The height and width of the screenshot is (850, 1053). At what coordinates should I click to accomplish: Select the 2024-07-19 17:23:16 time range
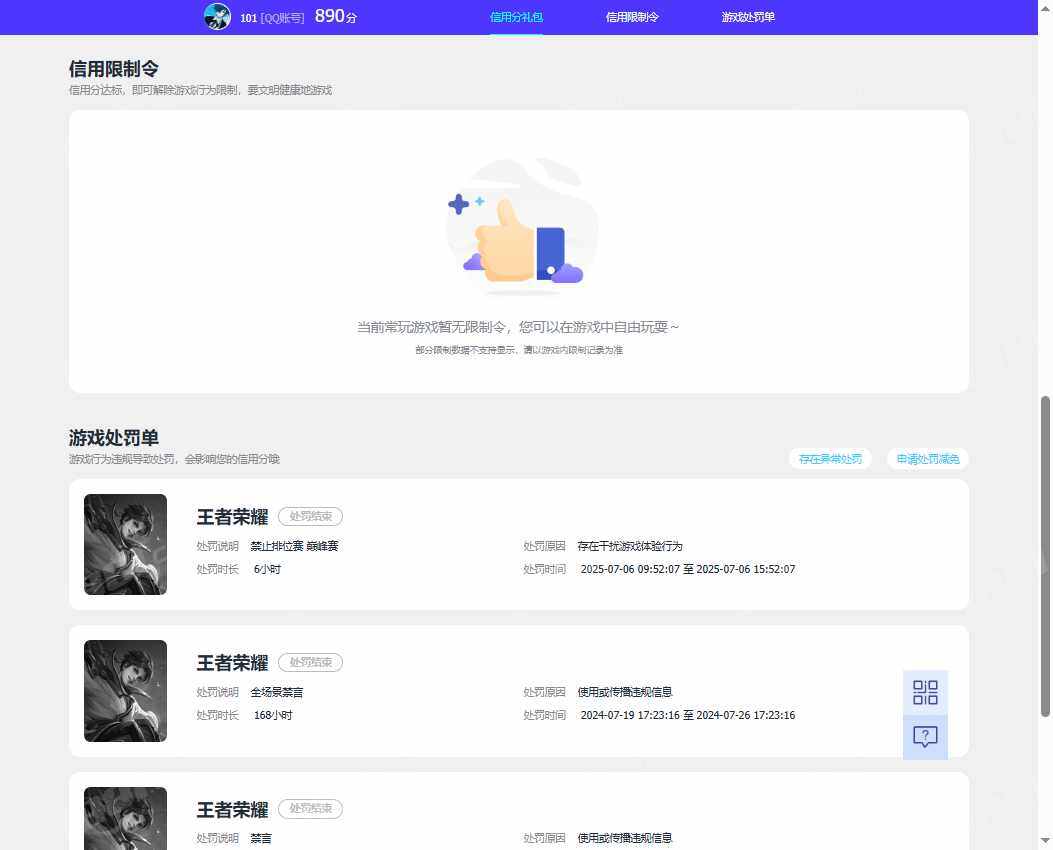click(x=688, y=716)
